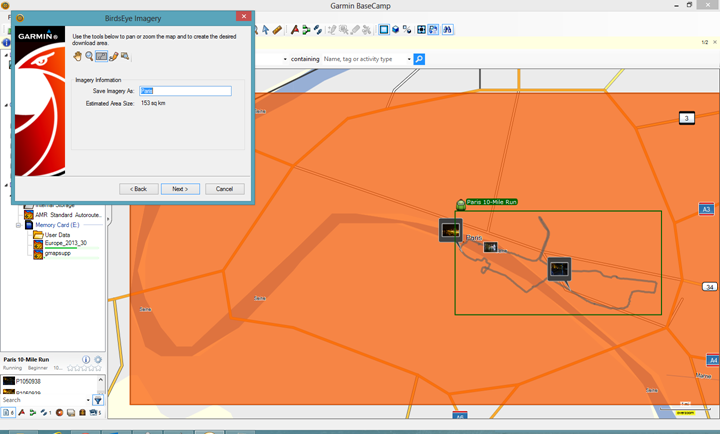Select the rectangle area selection tool
The image size is (720, 434).
pyautogui.click(x=101, y=56)
